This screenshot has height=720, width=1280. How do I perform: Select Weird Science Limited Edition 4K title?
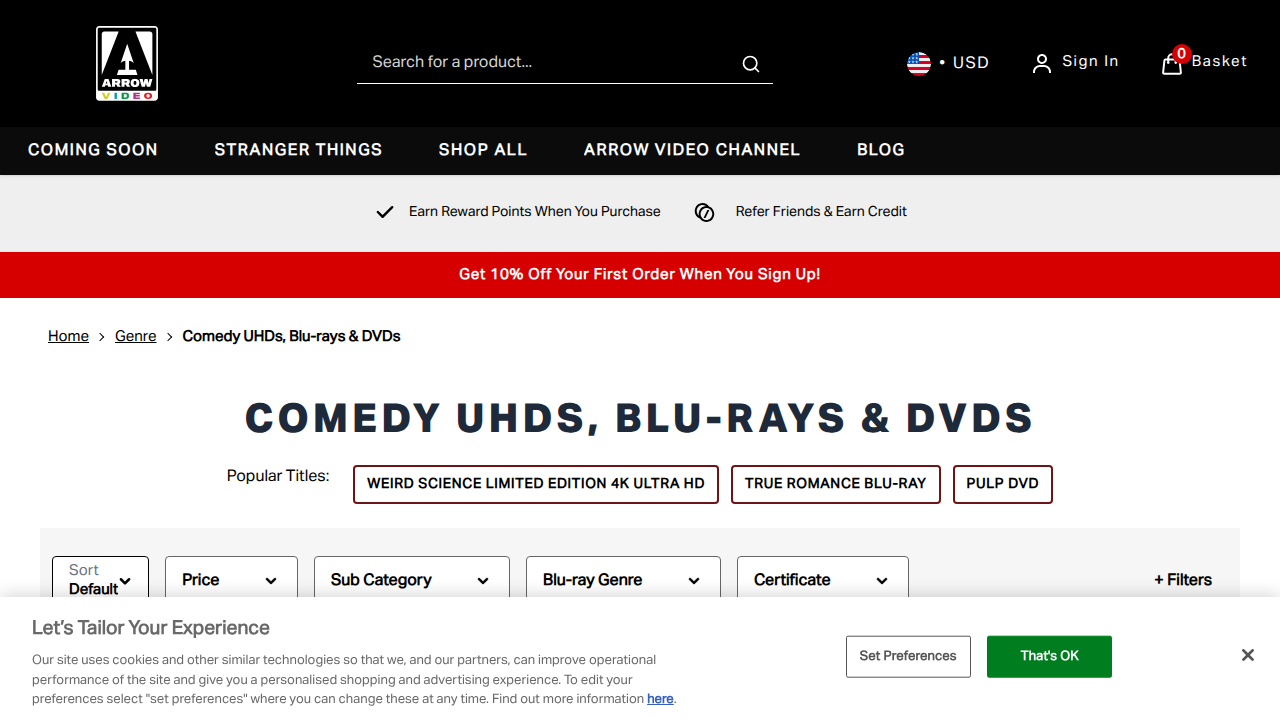(x=536, y=484)
